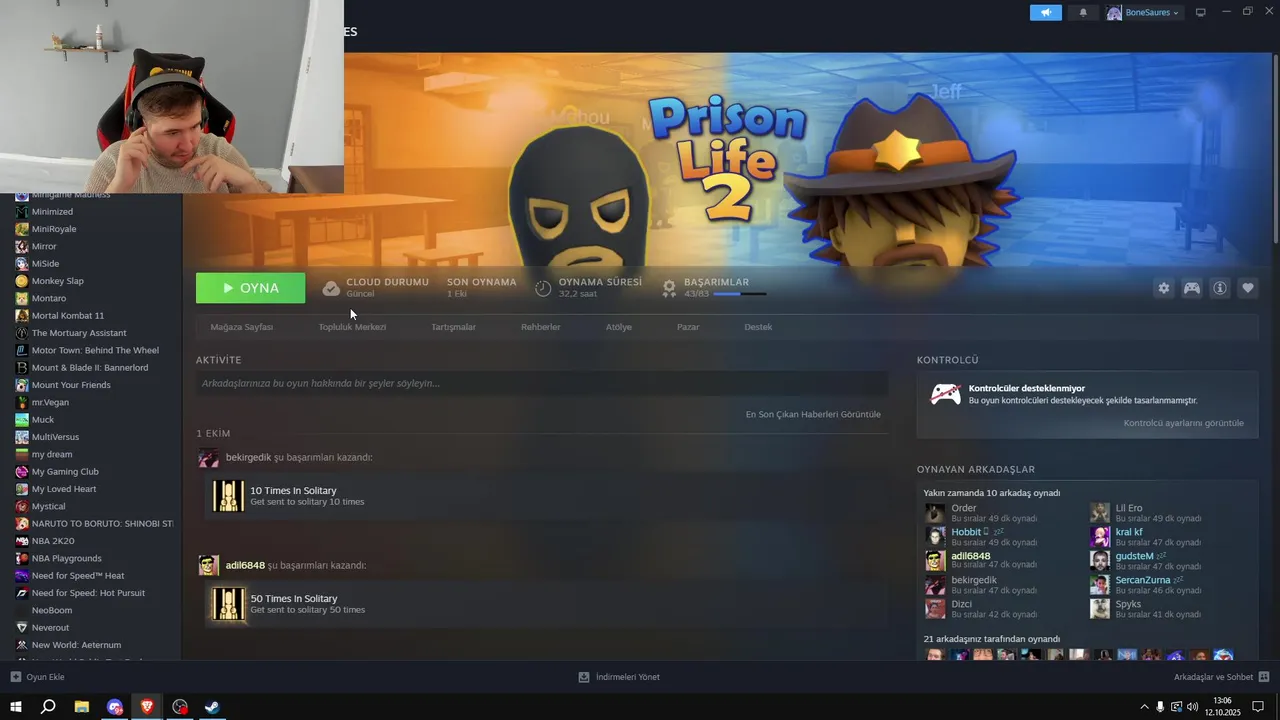Screen dimensions: 1280x720
Task: Open the Destek tab
Action: click(x=758, y=327)
